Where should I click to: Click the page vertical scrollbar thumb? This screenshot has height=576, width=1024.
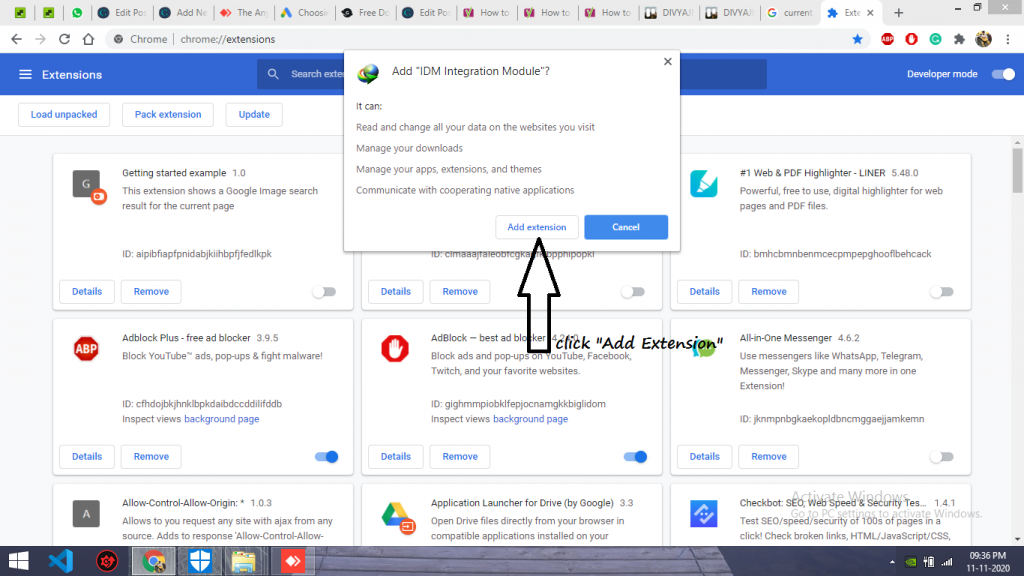(x=1017, y=171)
